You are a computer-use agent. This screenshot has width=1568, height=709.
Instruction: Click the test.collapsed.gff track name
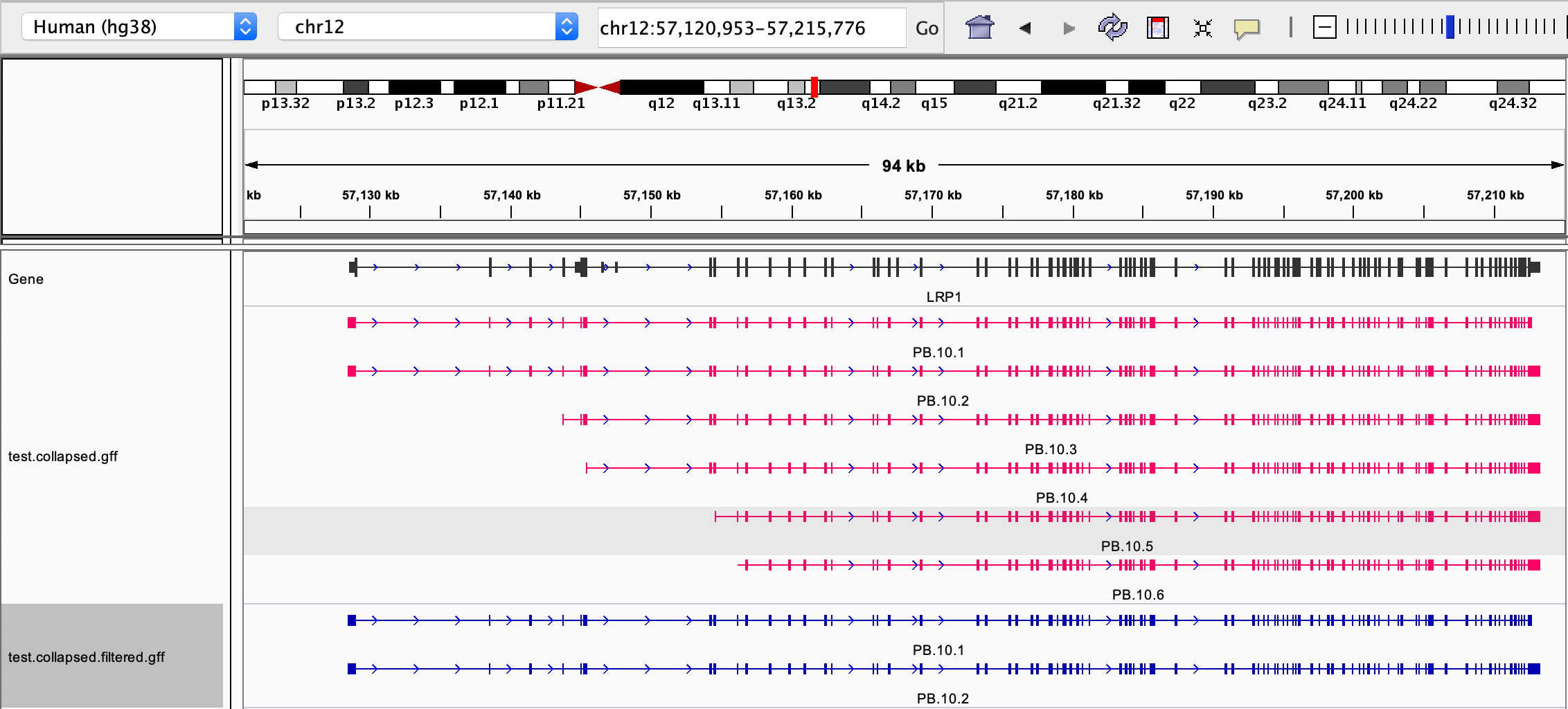(62, 456)
